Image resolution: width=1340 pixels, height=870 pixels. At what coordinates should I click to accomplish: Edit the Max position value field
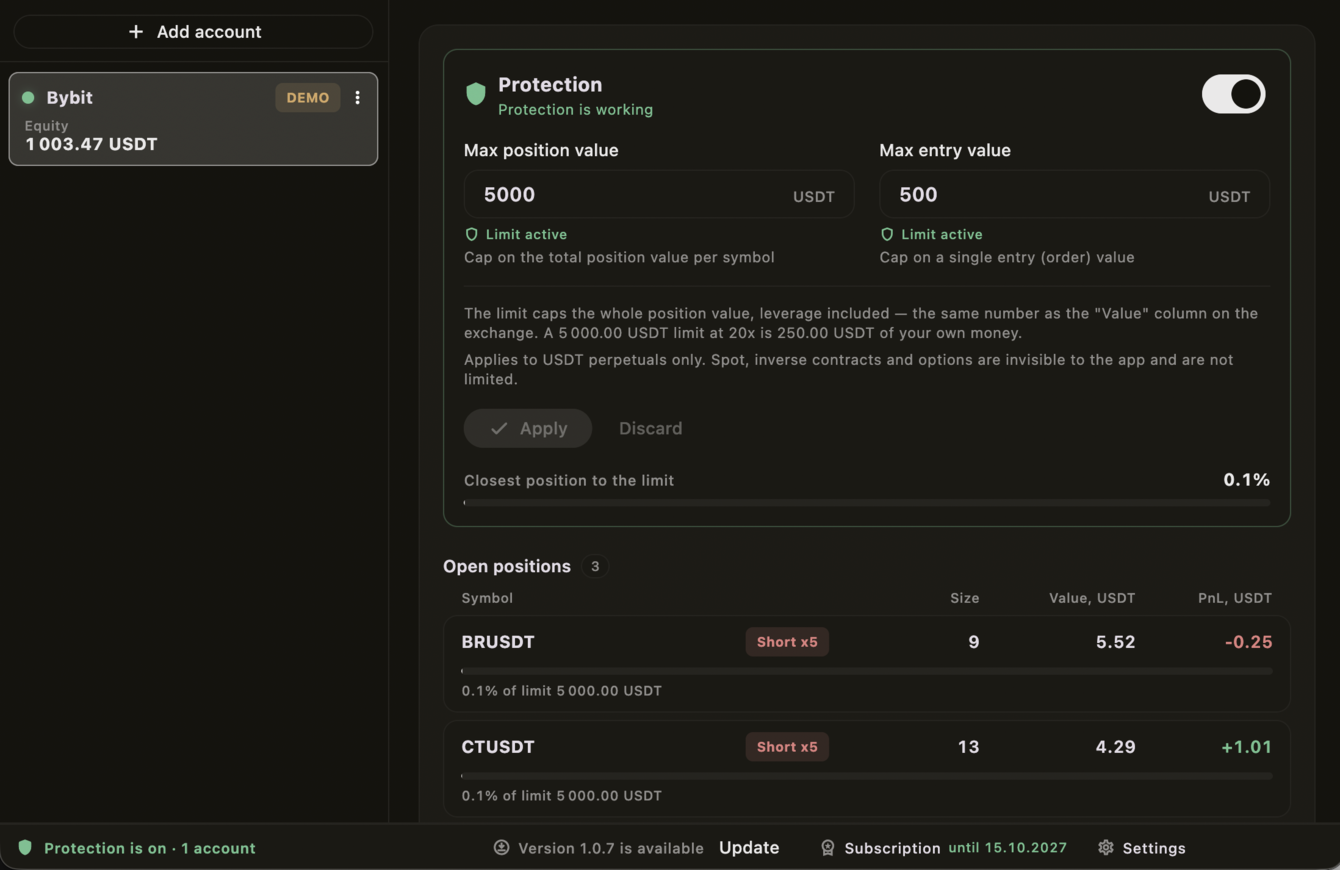coord(659,194)
